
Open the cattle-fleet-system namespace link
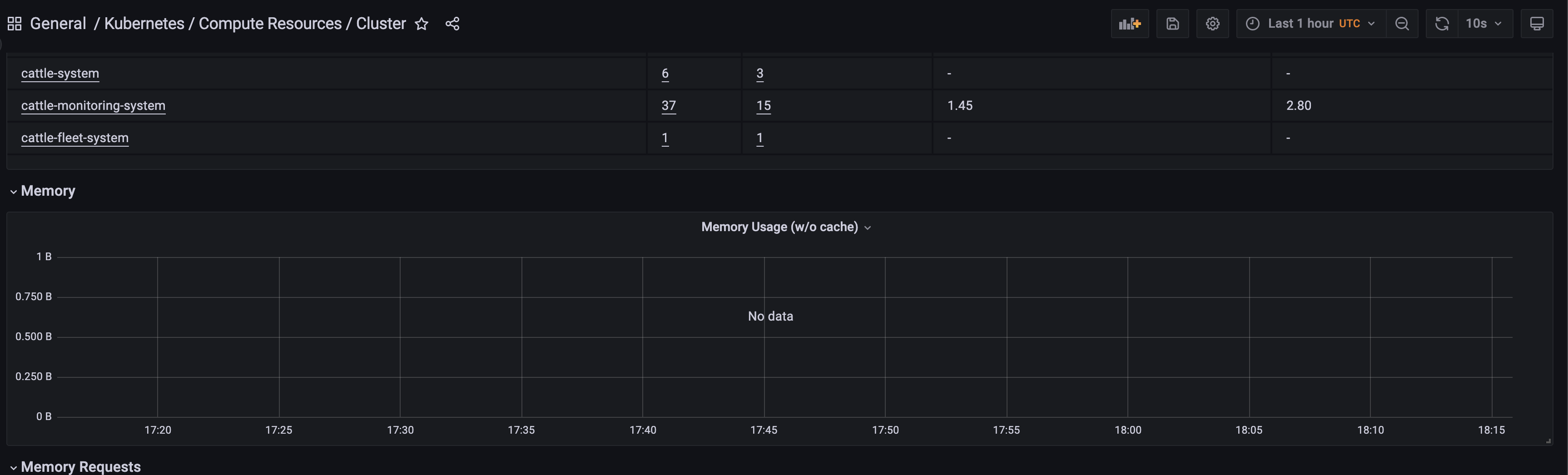click(x=74, y=138)
